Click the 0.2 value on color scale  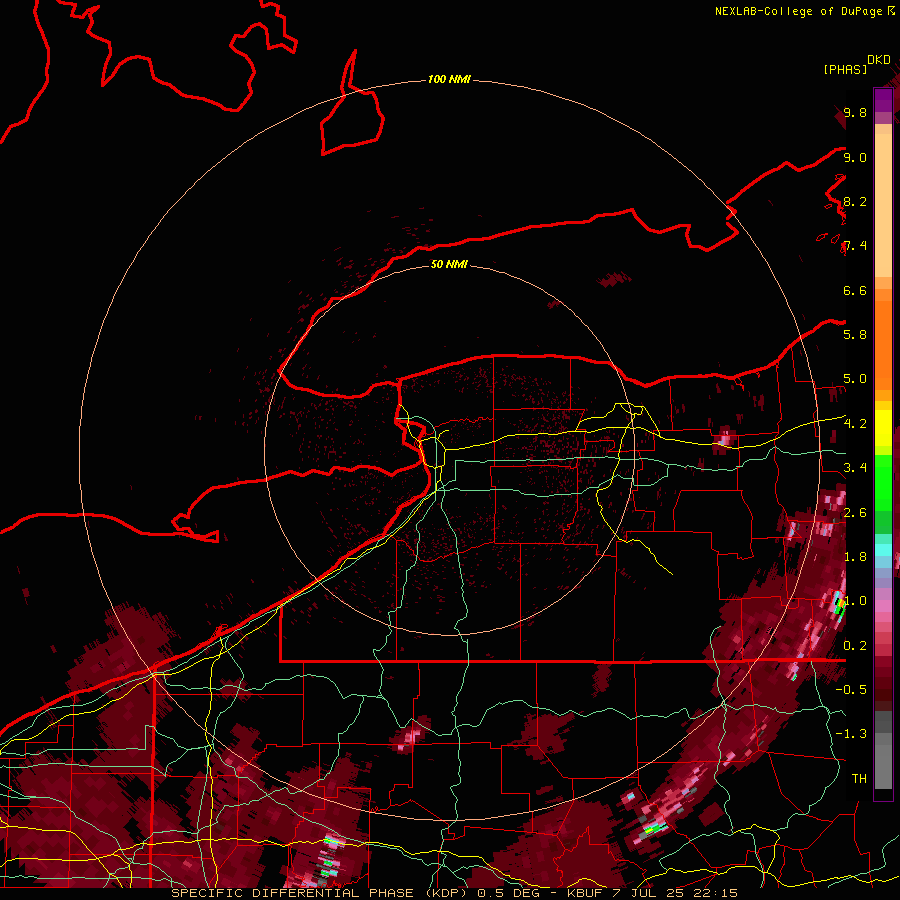coord(855,646)
